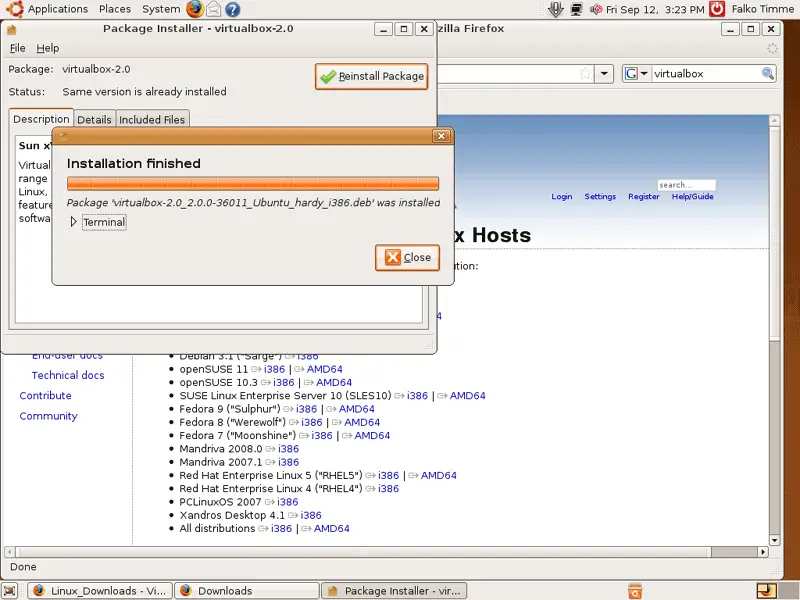
Task: Click the Show Desktop icon in bottom panel
Action: 10,591
